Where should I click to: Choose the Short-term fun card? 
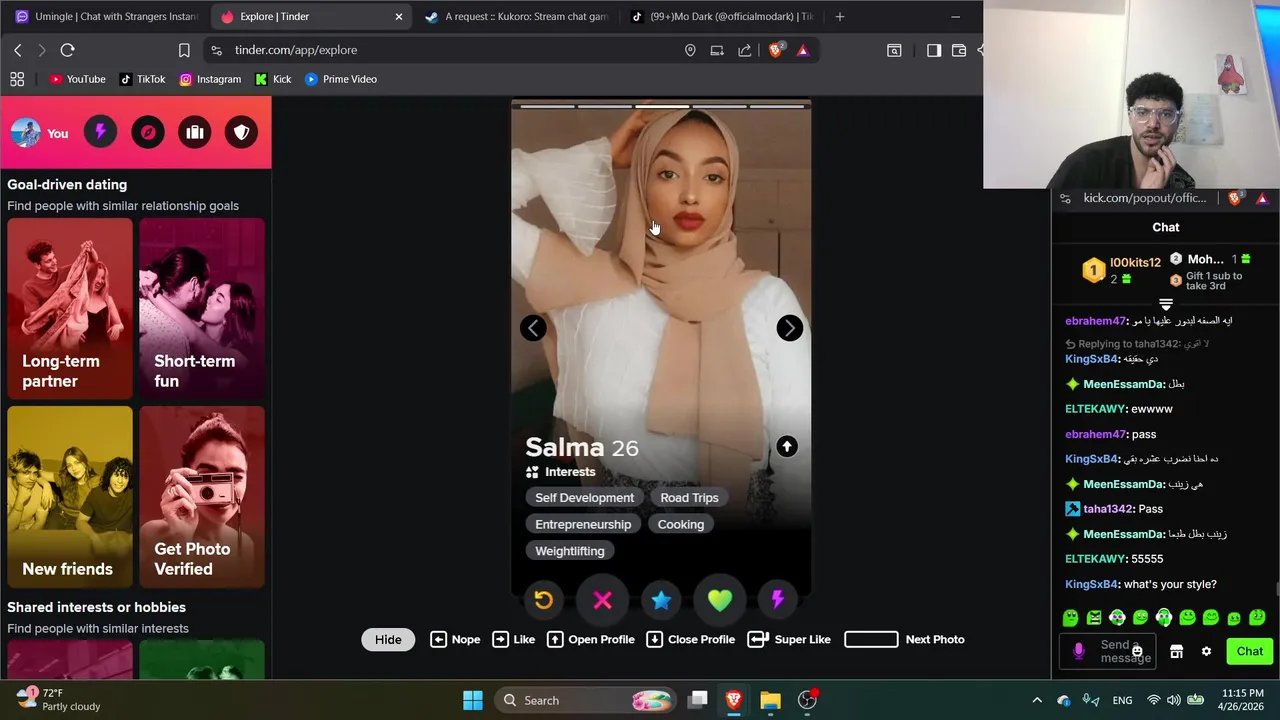point(202,308)
